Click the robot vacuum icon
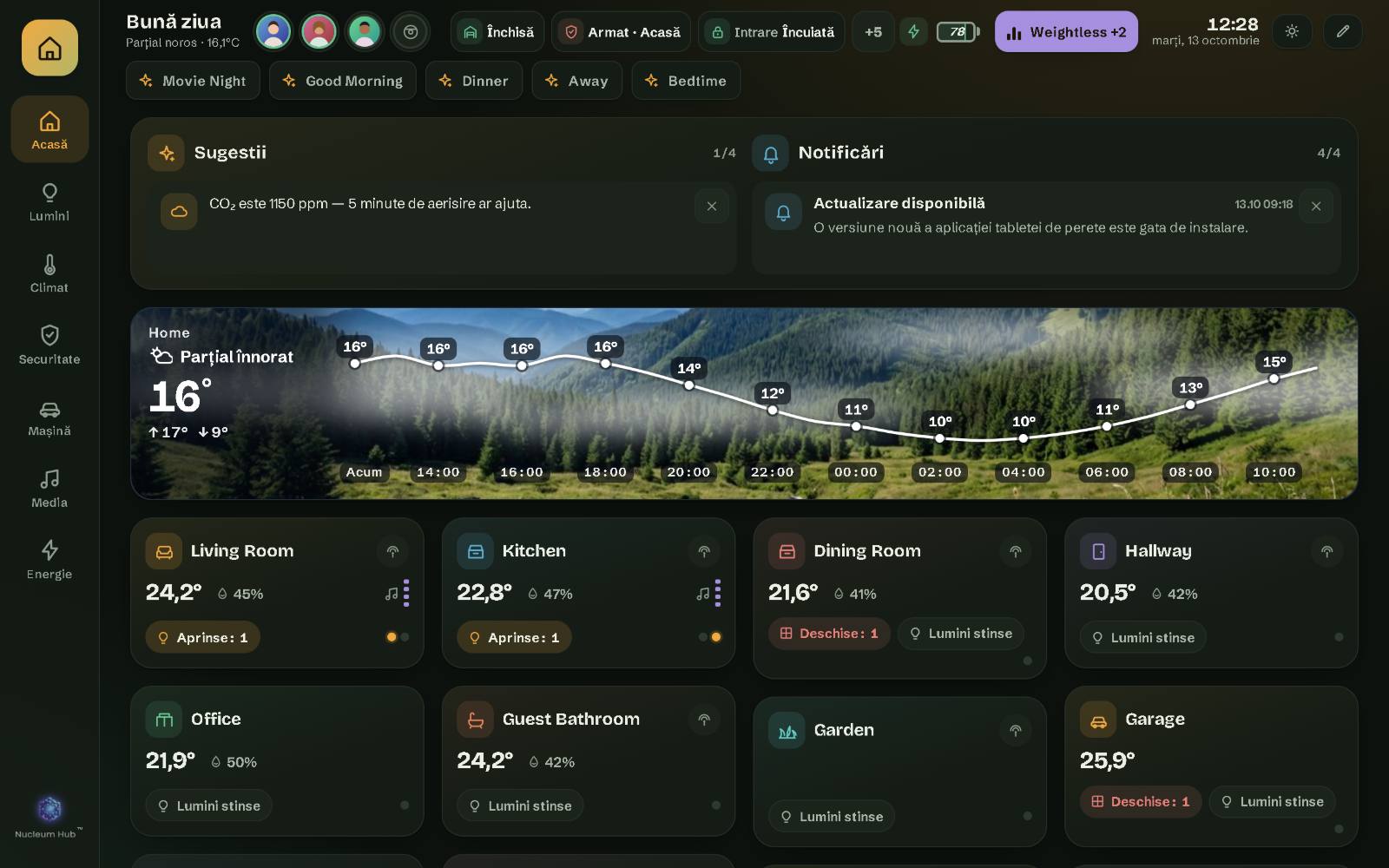 click(411, 32)
